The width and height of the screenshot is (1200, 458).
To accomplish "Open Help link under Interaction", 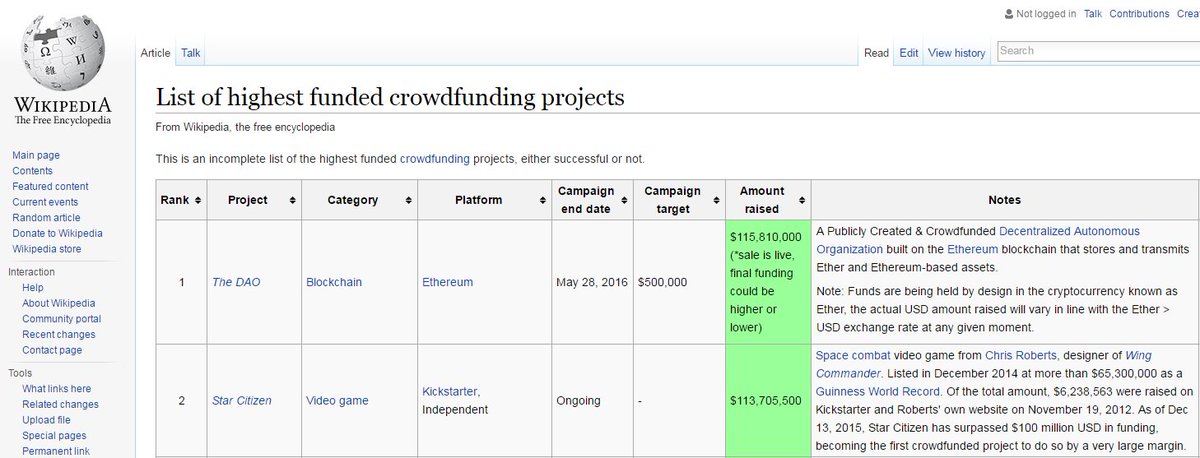I will [33, 288].
